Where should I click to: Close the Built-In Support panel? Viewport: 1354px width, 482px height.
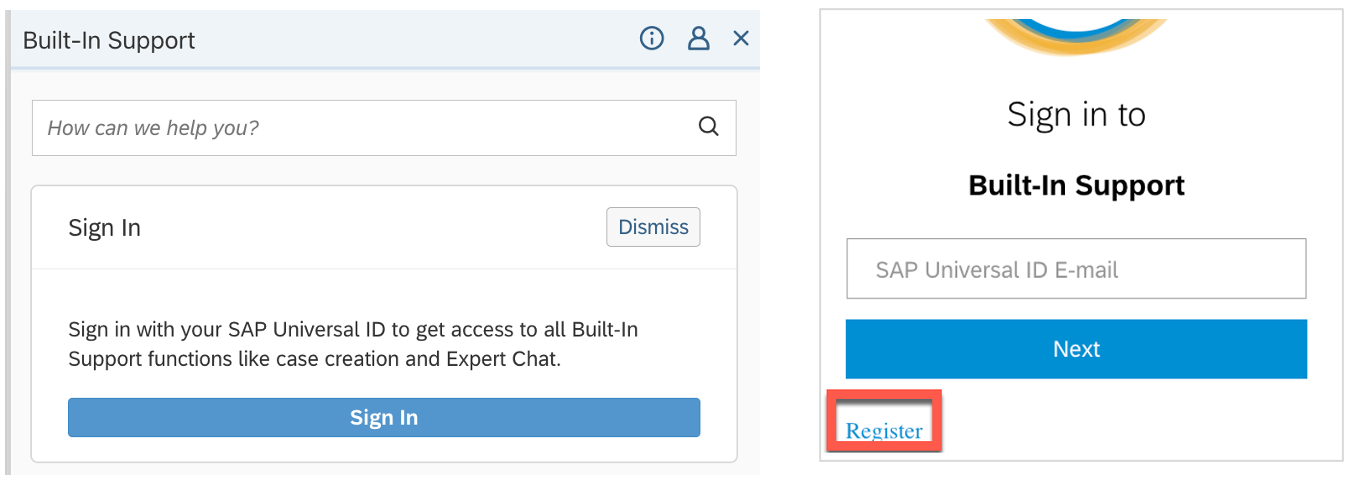pyautogui.click(x=741, y=39)
